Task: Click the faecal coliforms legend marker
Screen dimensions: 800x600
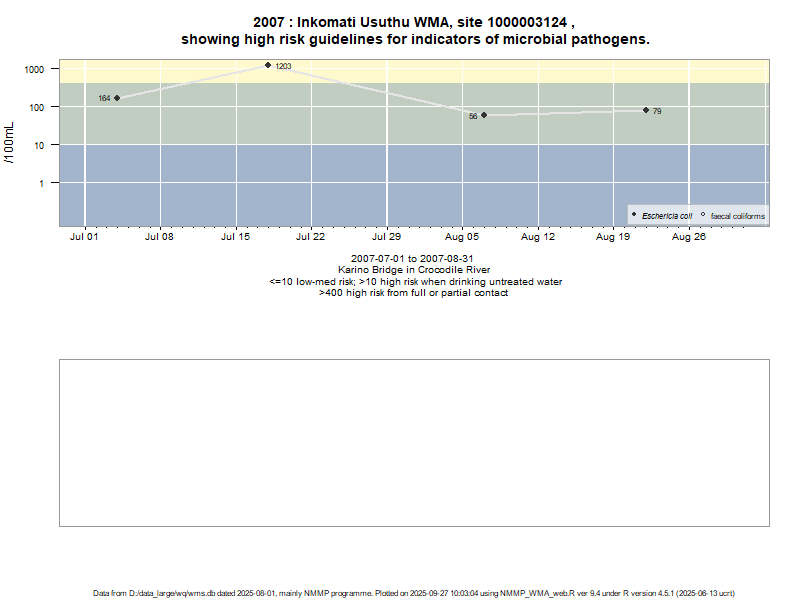Action: 703,215
